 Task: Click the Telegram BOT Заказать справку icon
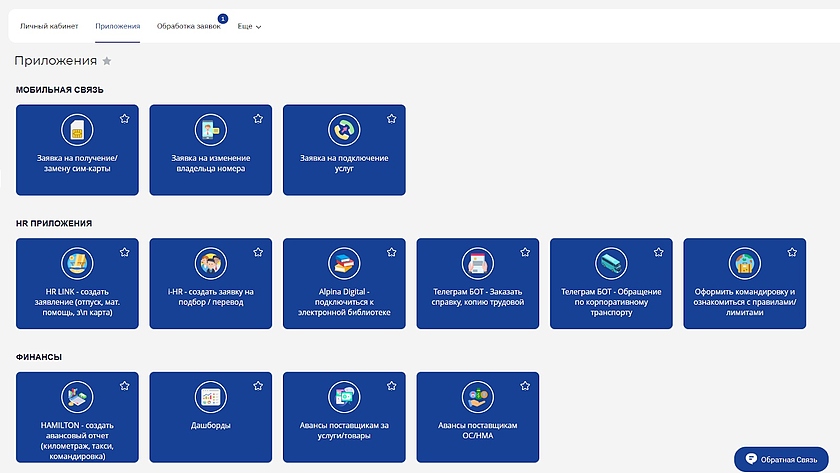[x=478, y=264]
